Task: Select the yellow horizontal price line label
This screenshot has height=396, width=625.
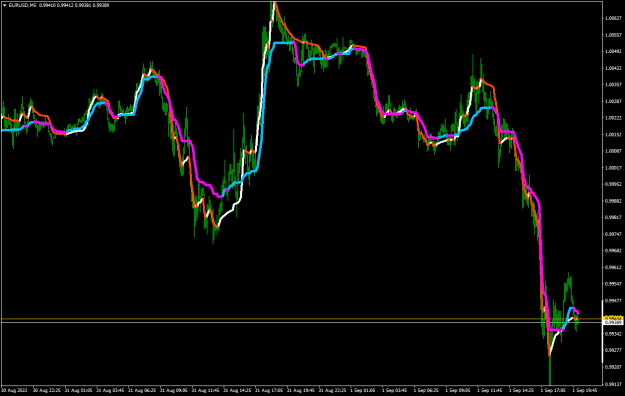Action: click(613, 318)
